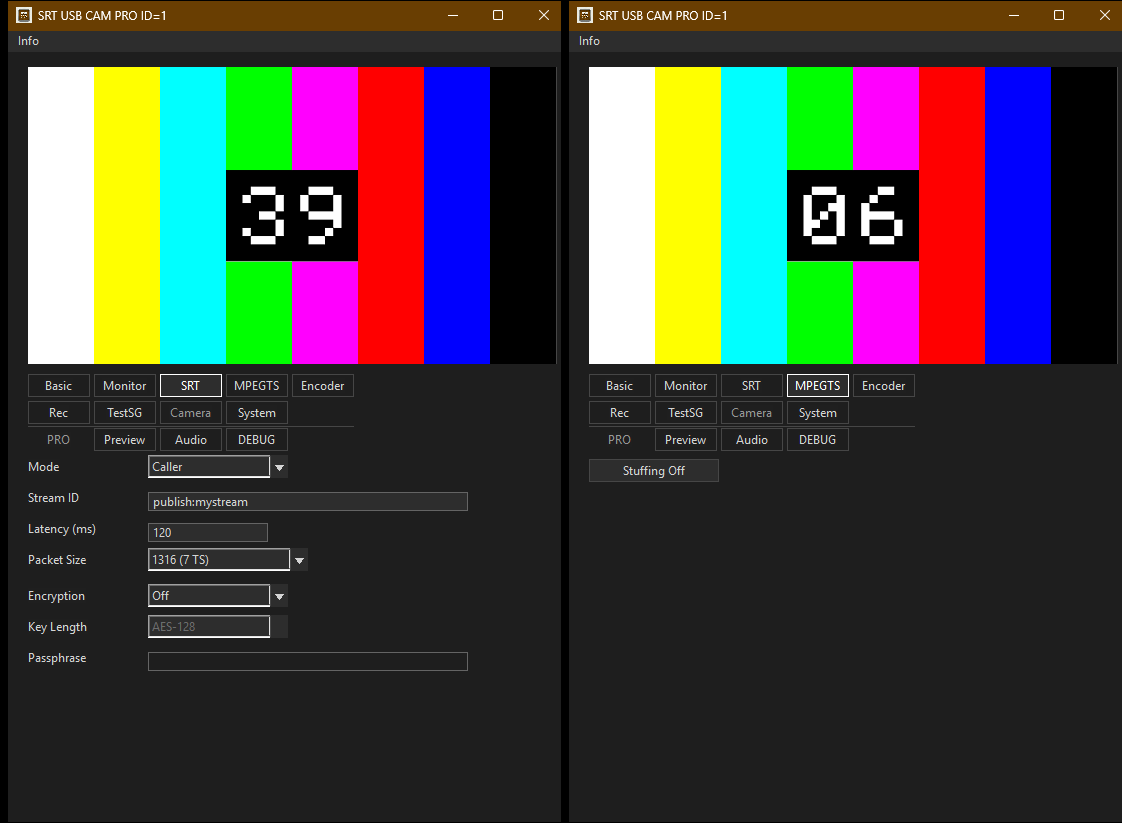Click the Caller mode combo box
Viewport: 1122px width, 823px height.
point(209,467)
